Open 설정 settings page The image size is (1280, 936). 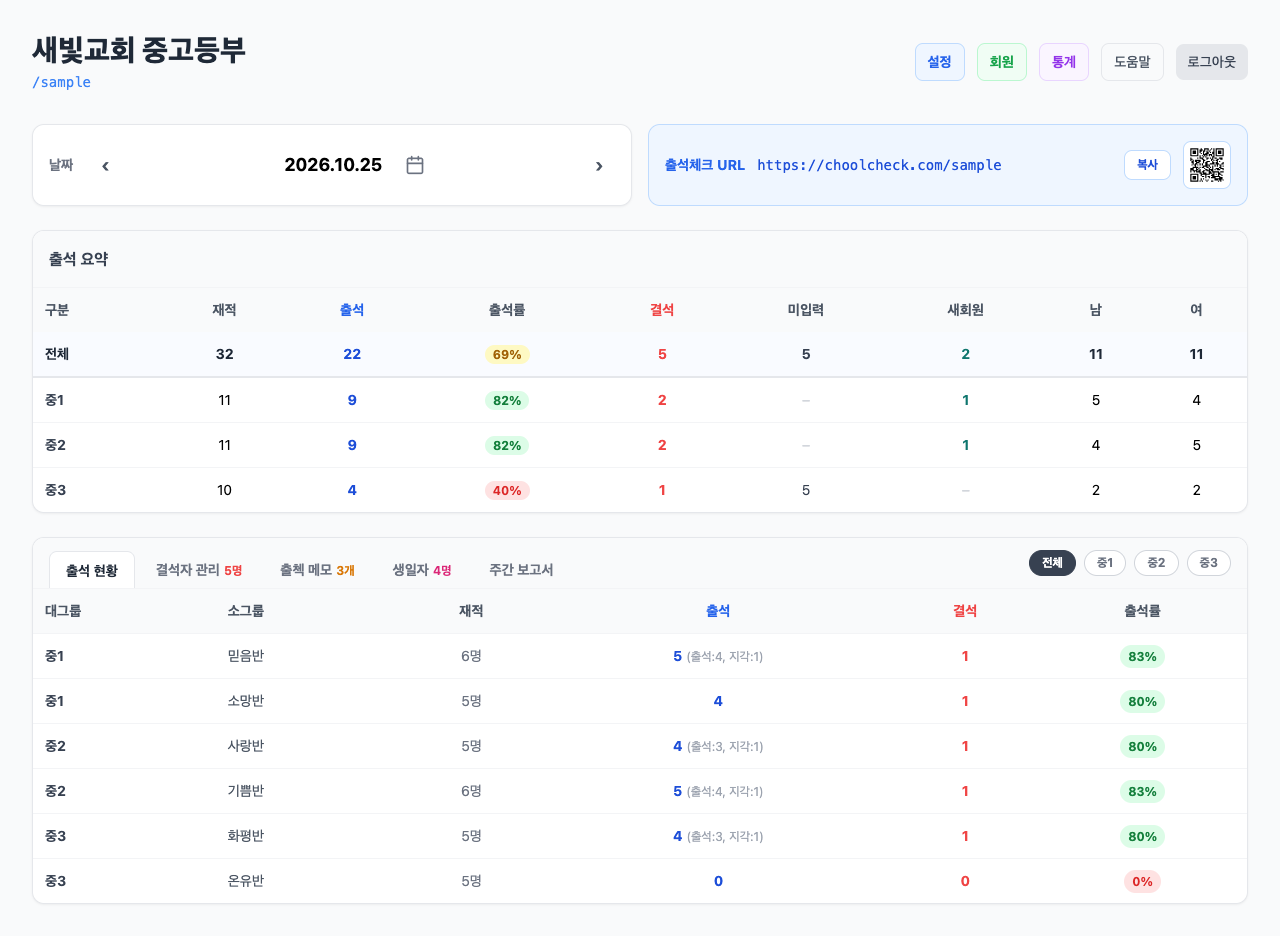939,62
